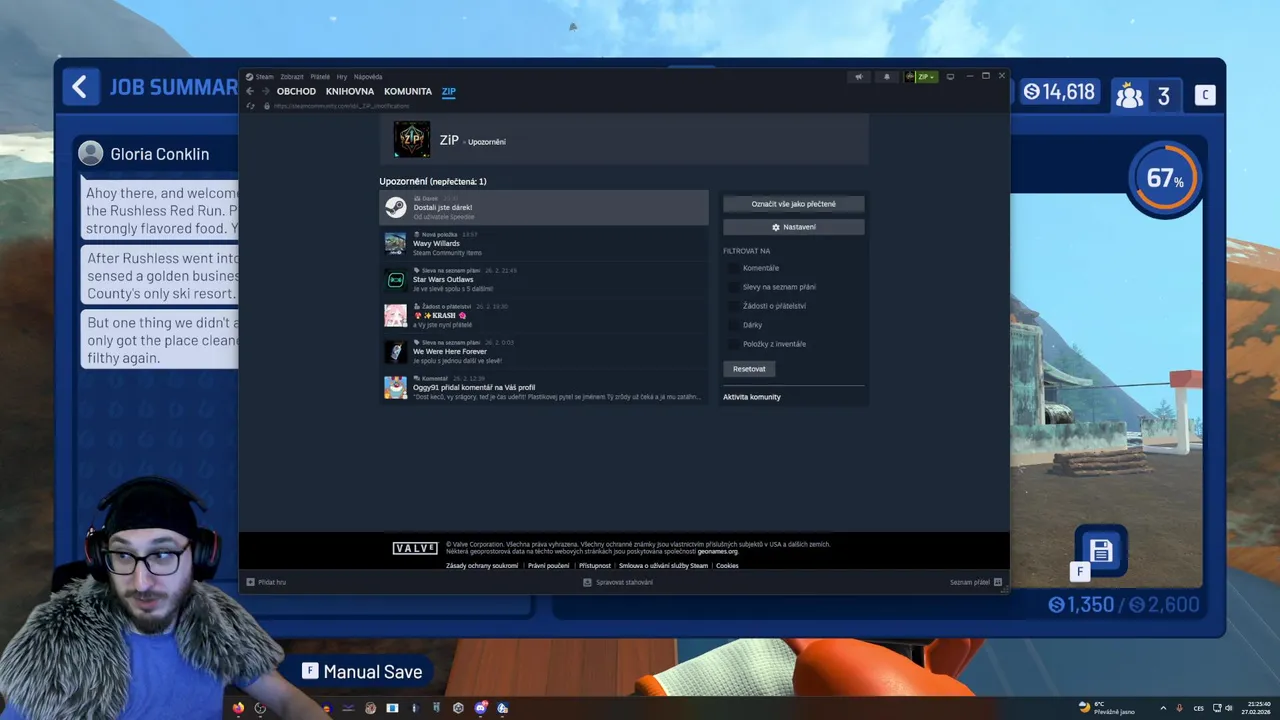Image resolution: width=1280 pixels, height=720 pixels.
Task: Open the Nápověda menu
Action: (368, 77)
